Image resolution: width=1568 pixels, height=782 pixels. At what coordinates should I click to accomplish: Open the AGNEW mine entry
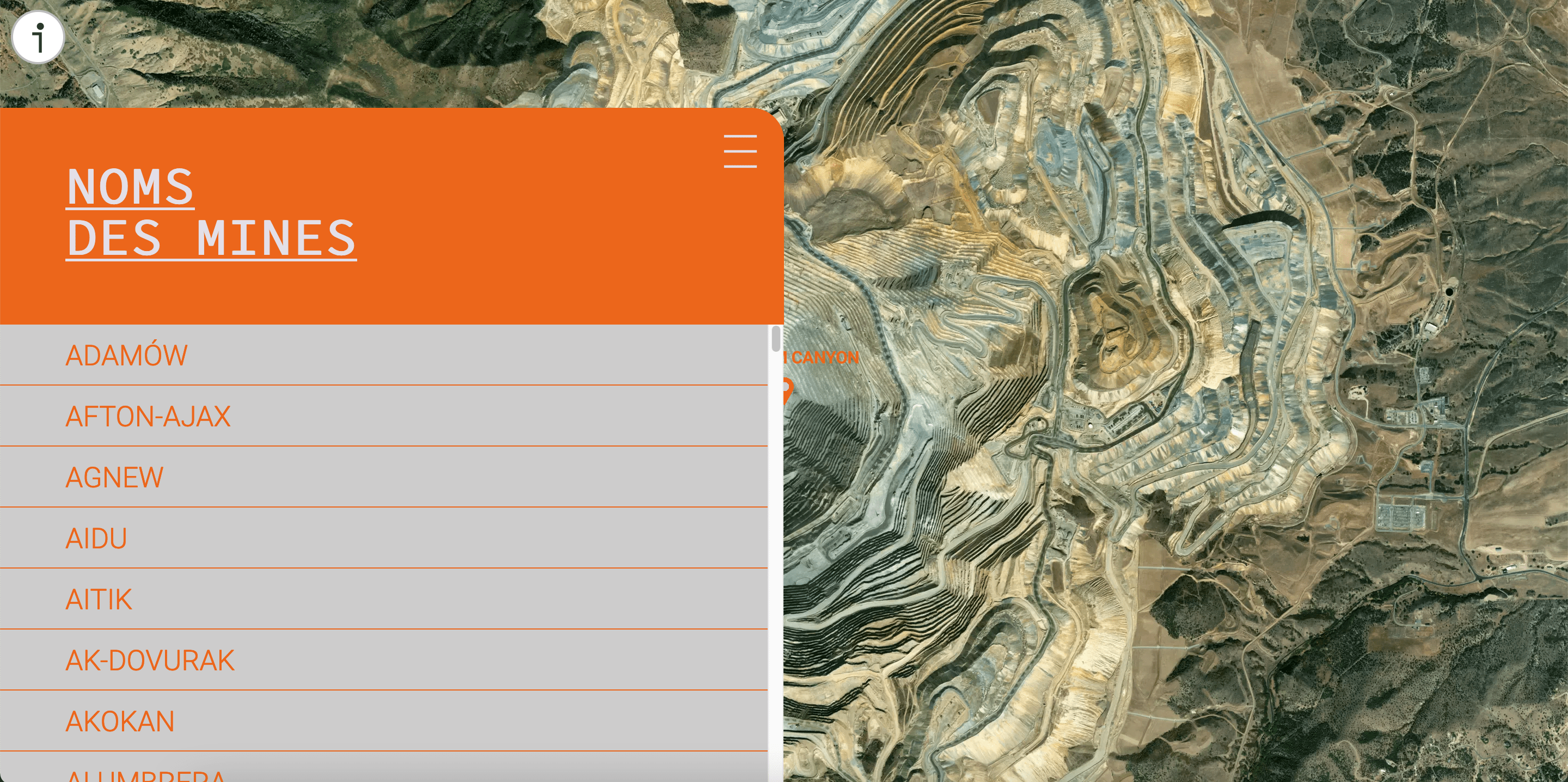(114, 478)
